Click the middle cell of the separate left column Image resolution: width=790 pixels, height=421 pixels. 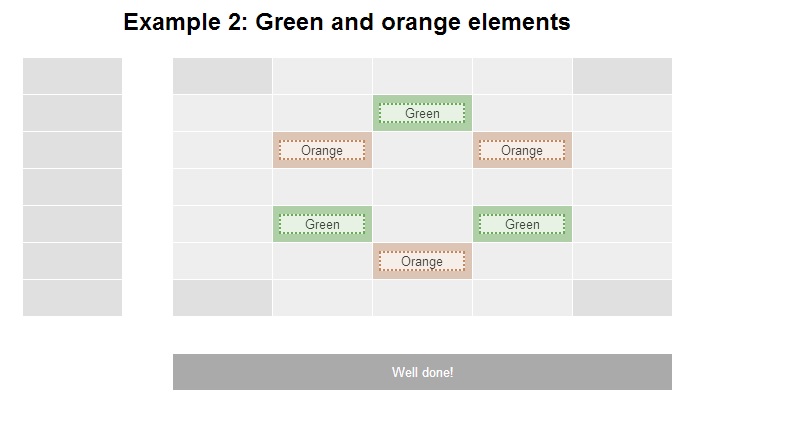click(x=72, y=187)
